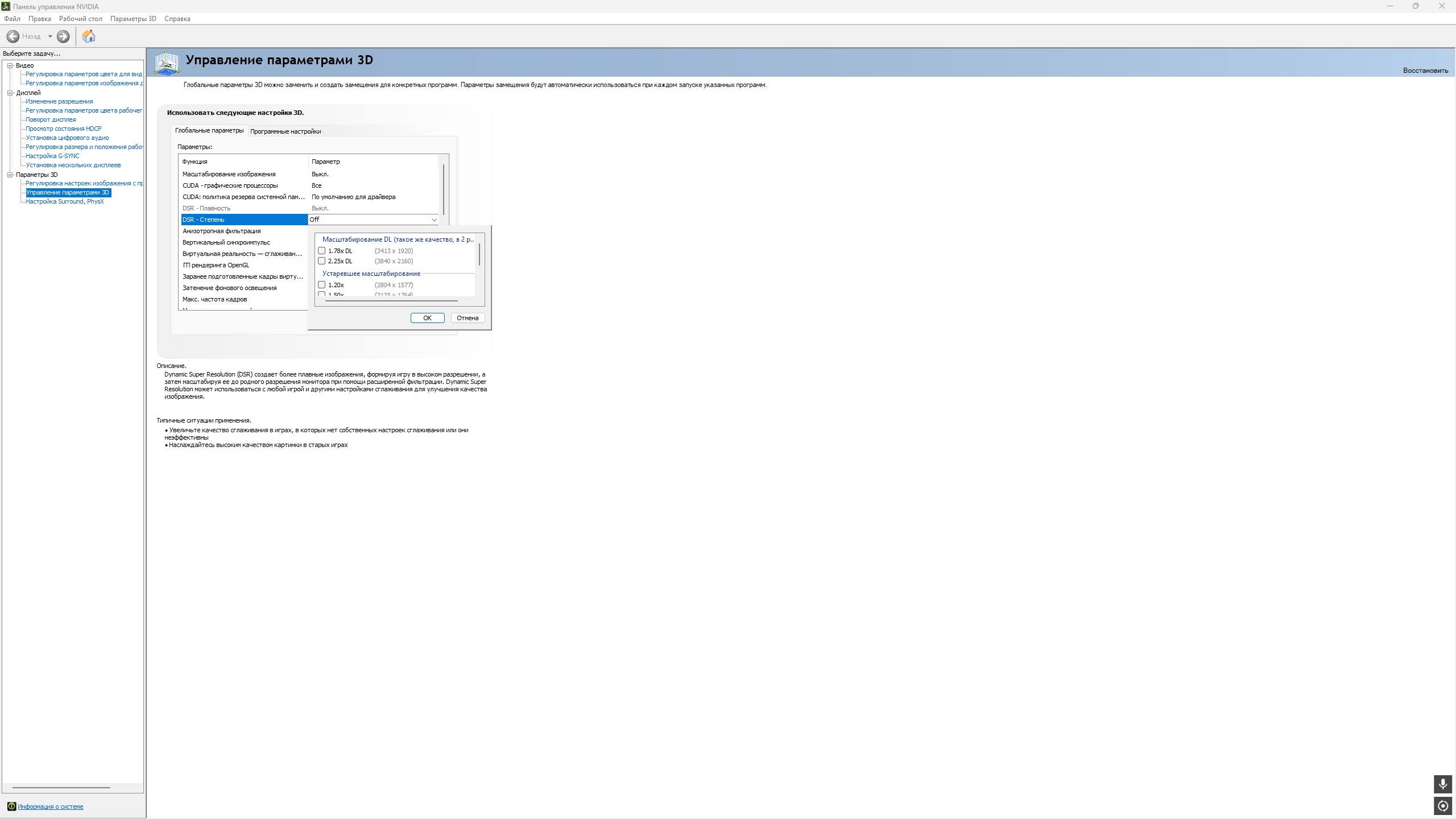Click the Back arrow navigation icon

pos(13,36)
